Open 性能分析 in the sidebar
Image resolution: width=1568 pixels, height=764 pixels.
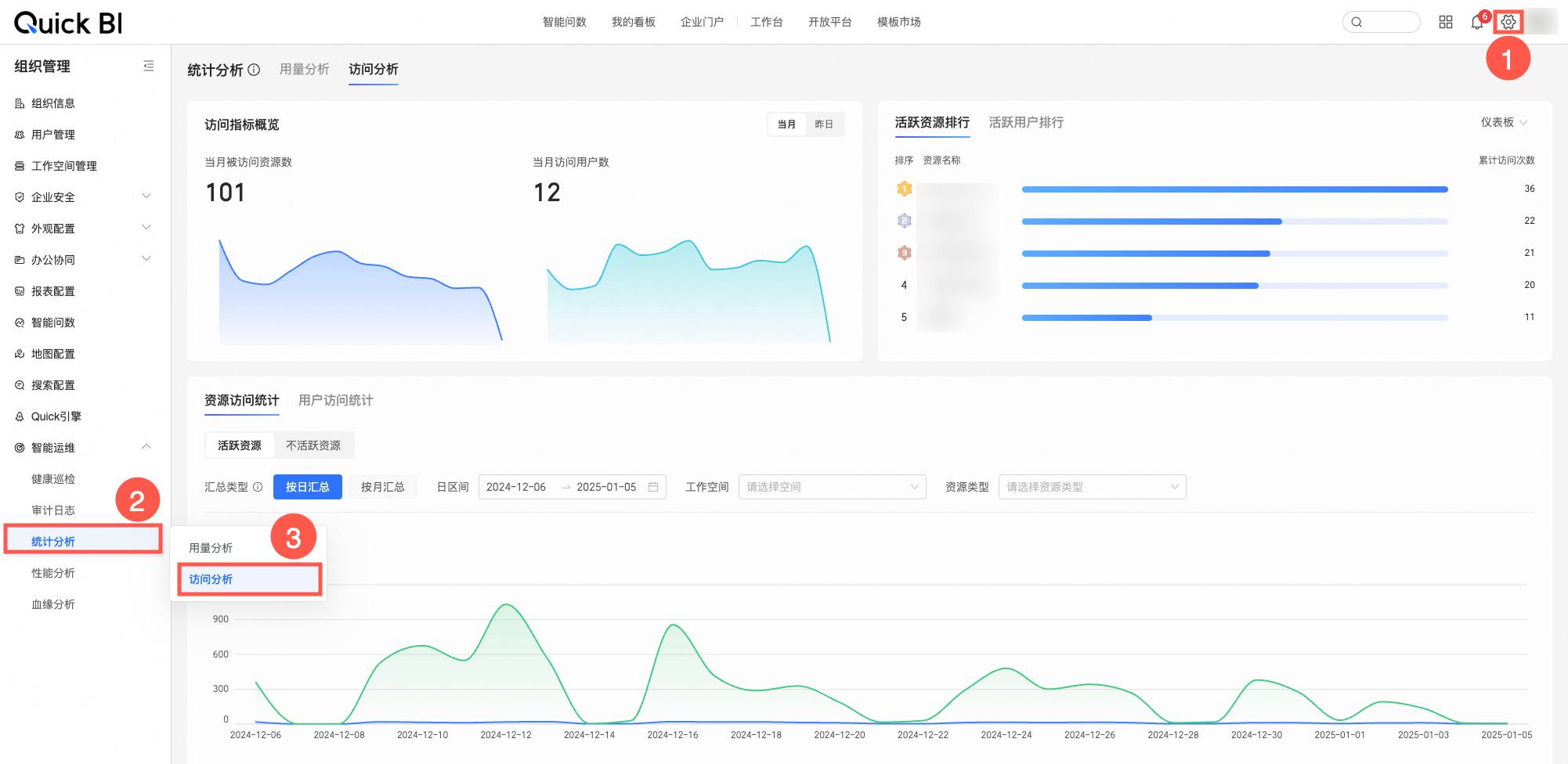click(x=53, y=573)
